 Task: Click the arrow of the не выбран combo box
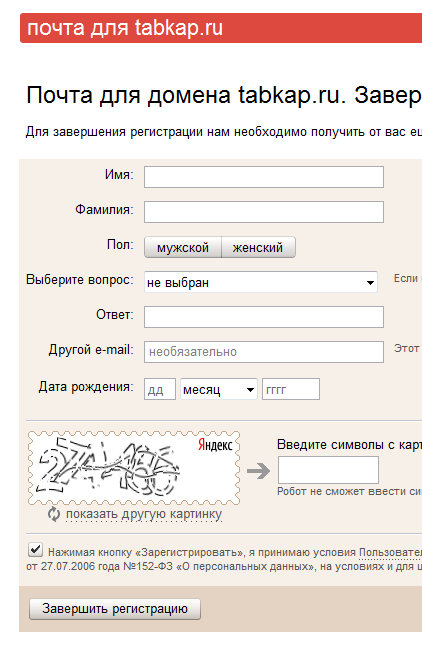(x=370, y=283)
